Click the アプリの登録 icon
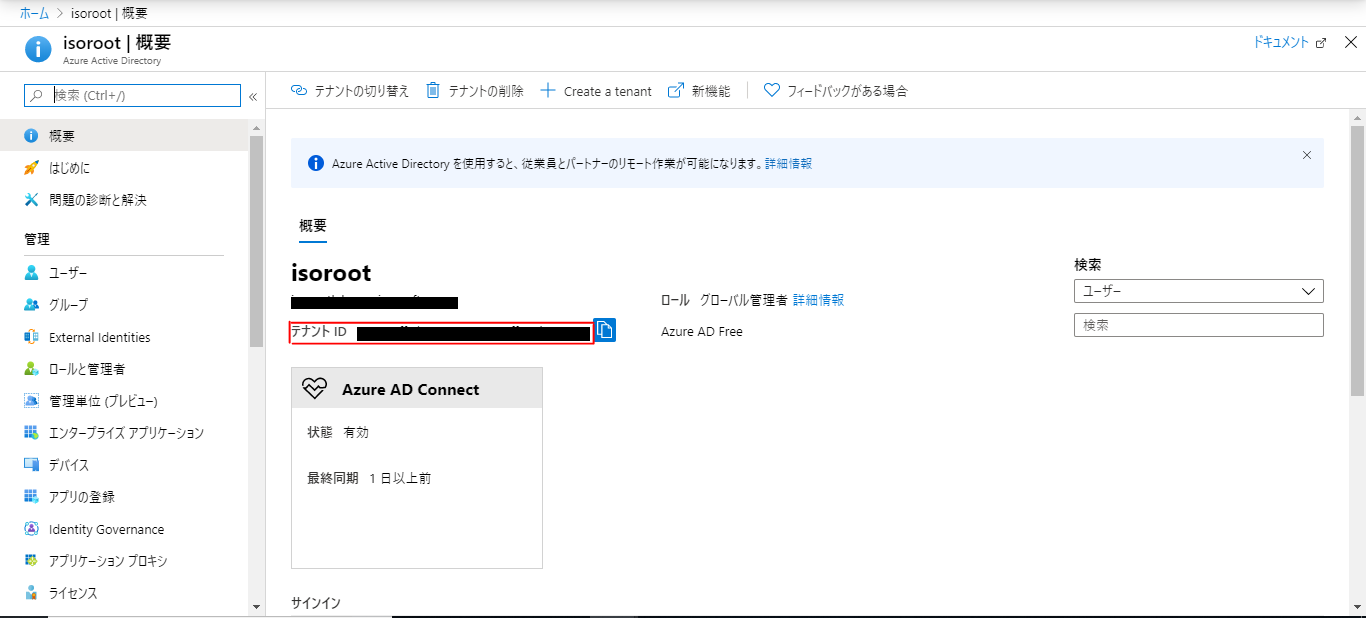 point(31,497)
